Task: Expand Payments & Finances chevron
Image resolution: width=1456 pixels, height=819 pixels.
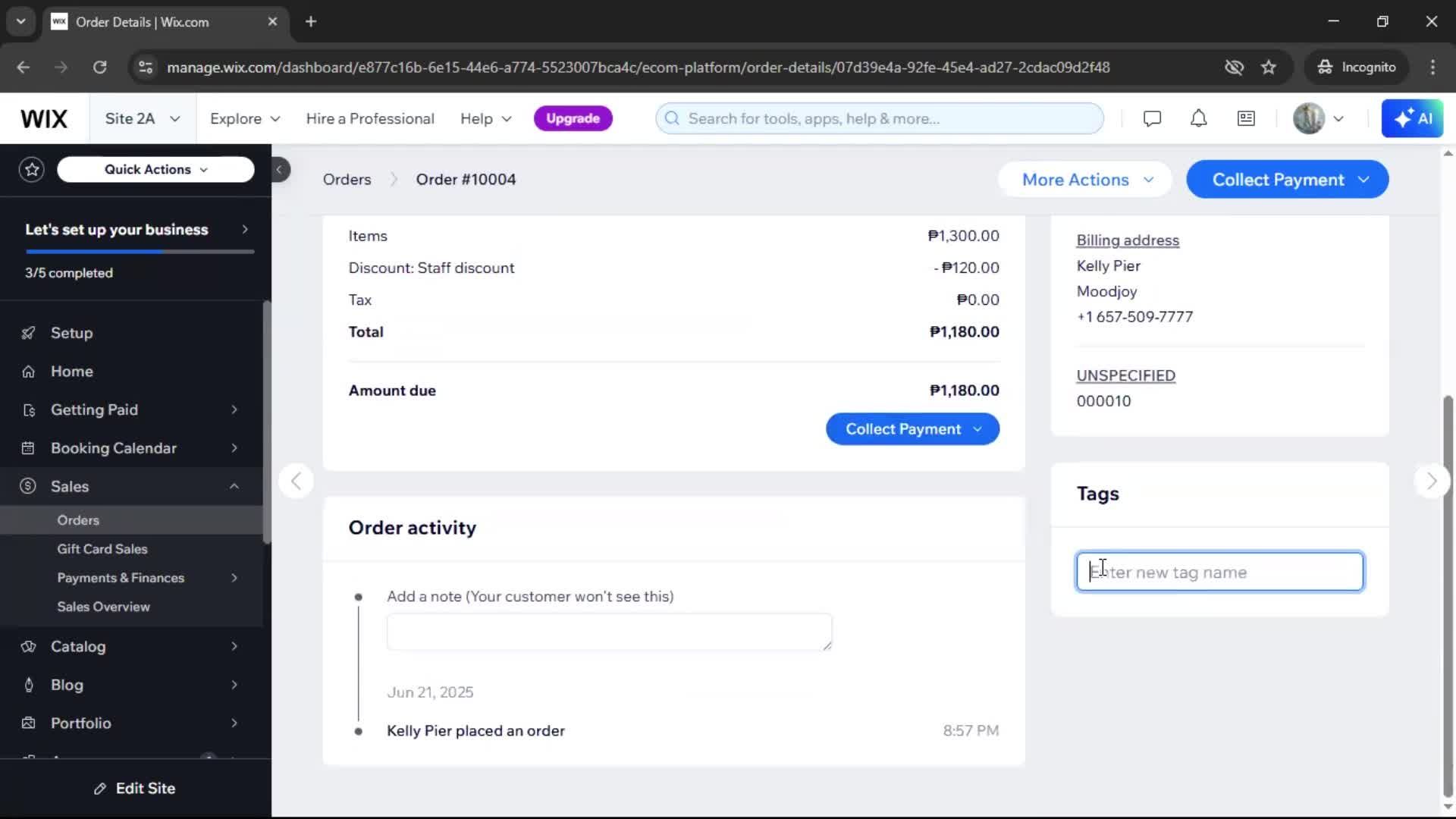Action: (234, 578)
